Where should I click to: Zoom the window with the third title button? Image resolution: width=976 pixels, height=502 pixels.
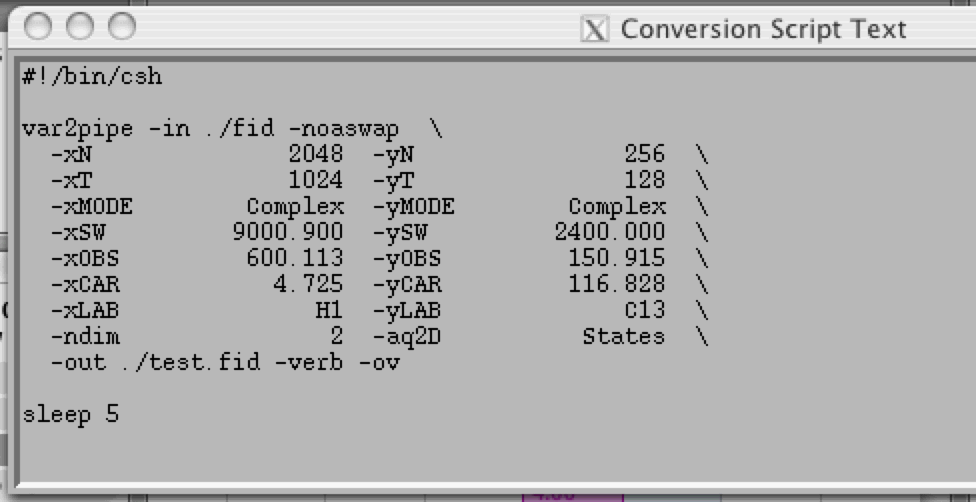click(120, 26)
